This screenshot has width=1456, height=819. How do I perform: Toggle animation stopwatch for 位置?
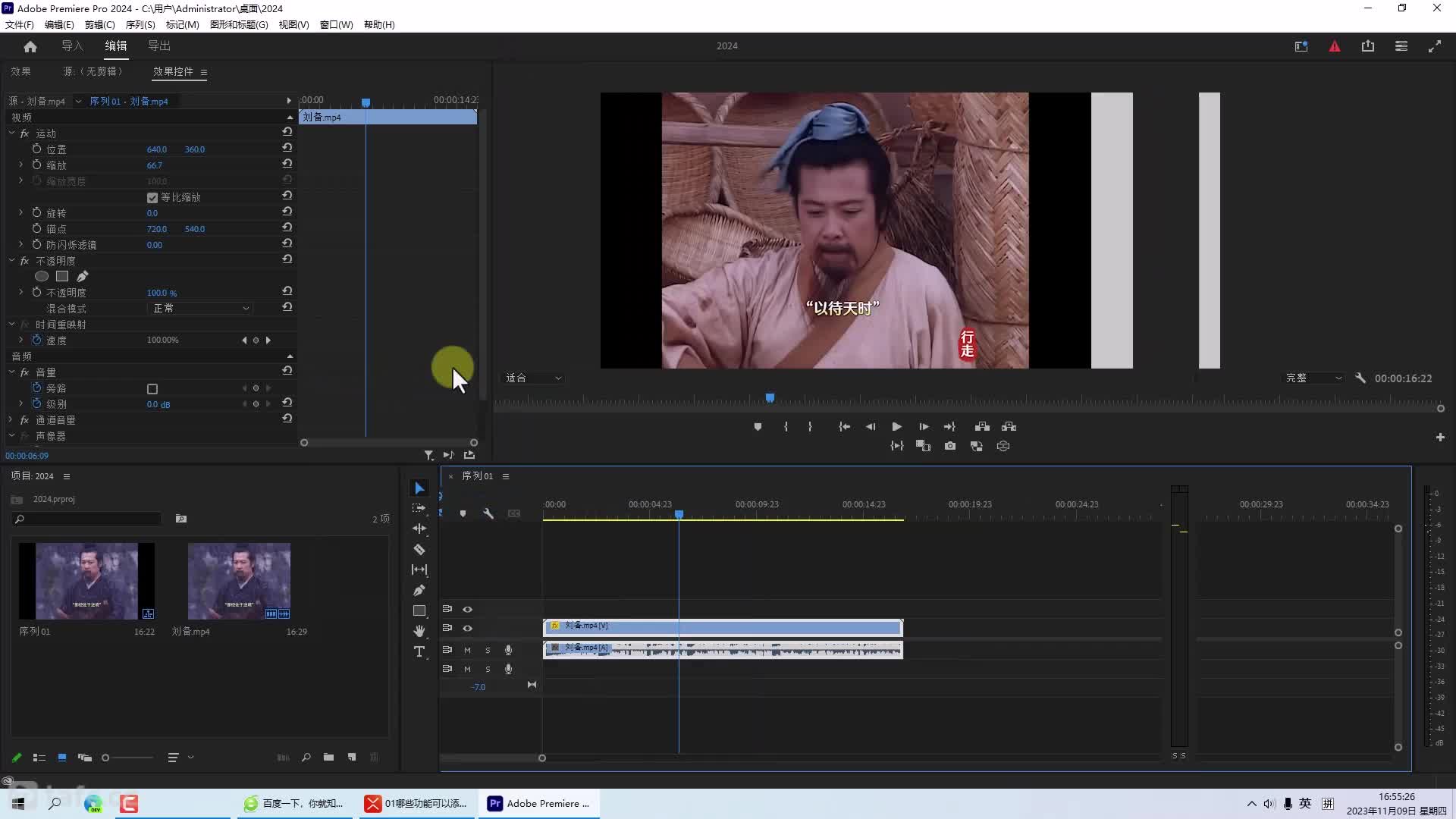click(x=36, y=149)
